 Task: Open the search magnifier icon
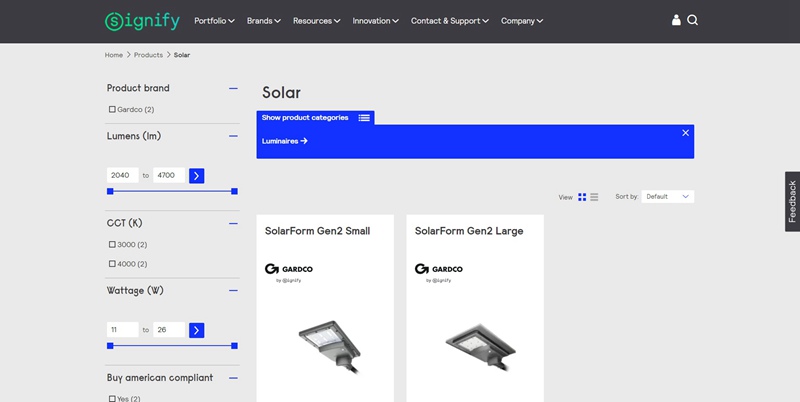point(692,20)
